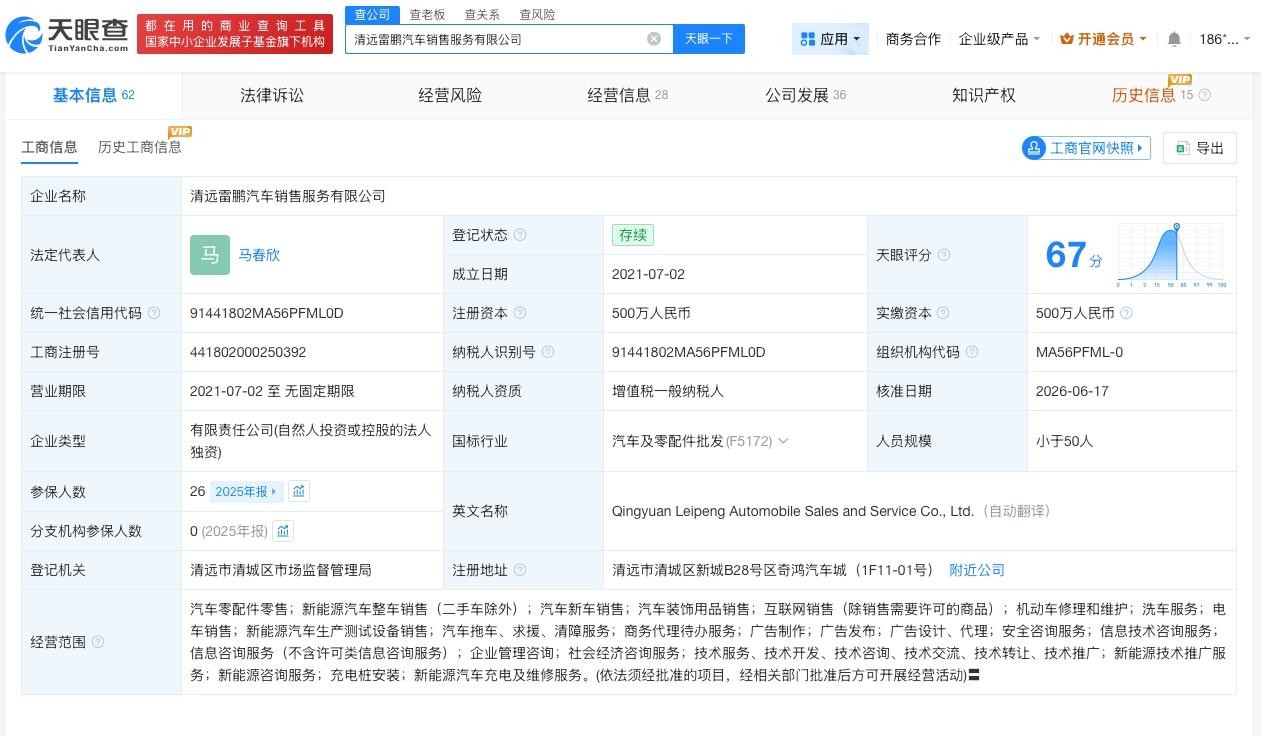Click organization code MA56PFML-0
The width and height of the screenshot is (1261, 736).
pyautogui.click(x=1079, y=352)
